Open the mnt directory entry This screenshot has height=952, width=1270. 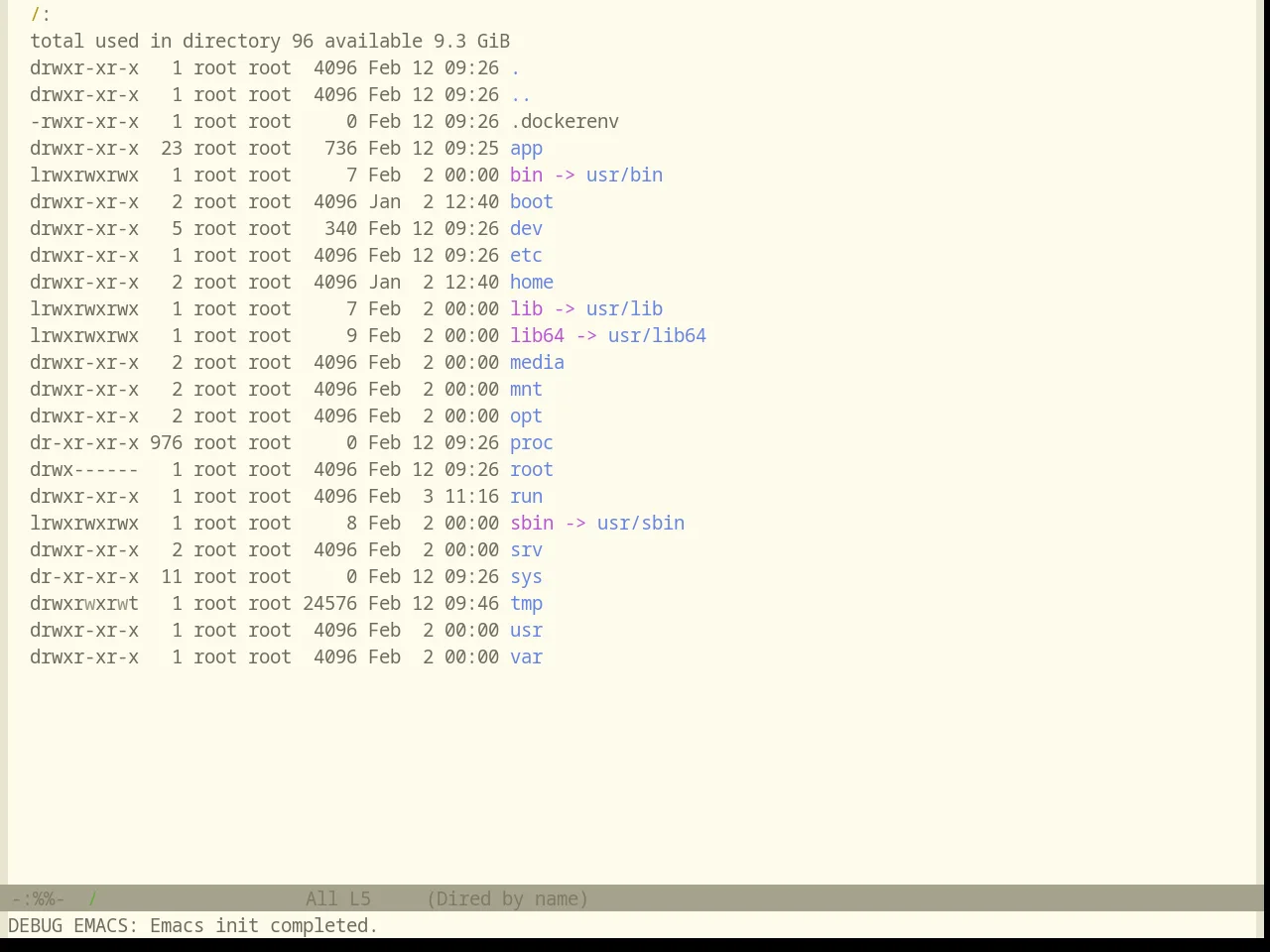(526, 390)
